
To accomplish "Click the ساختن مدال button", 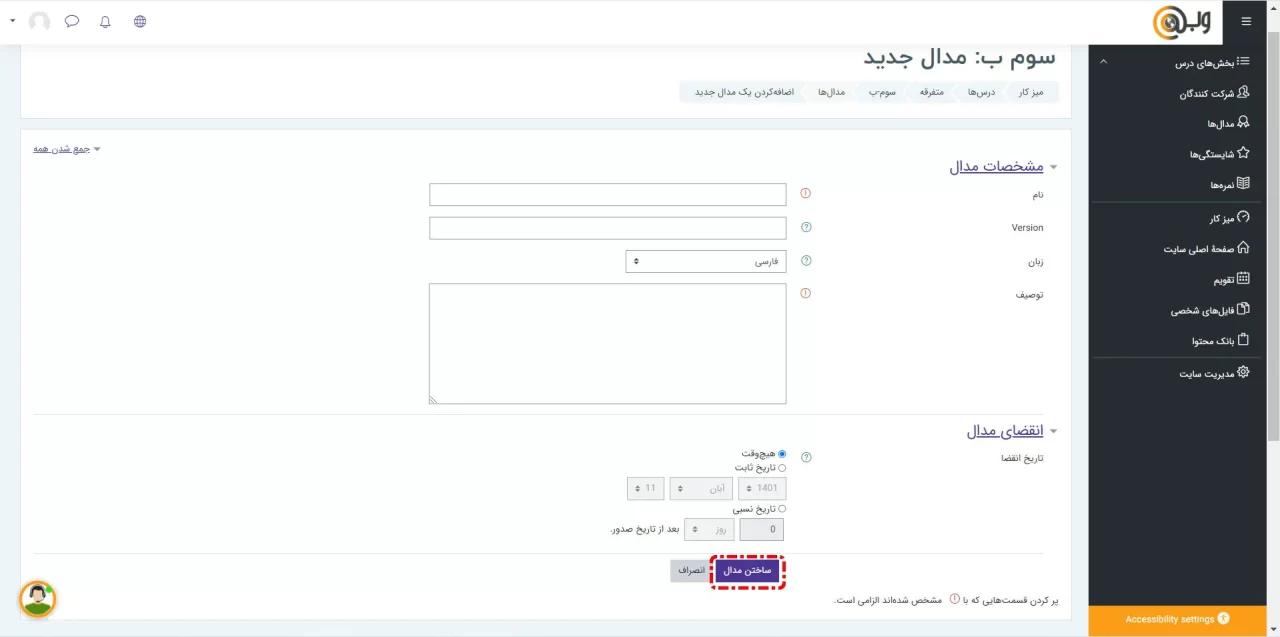I will 747,571.
